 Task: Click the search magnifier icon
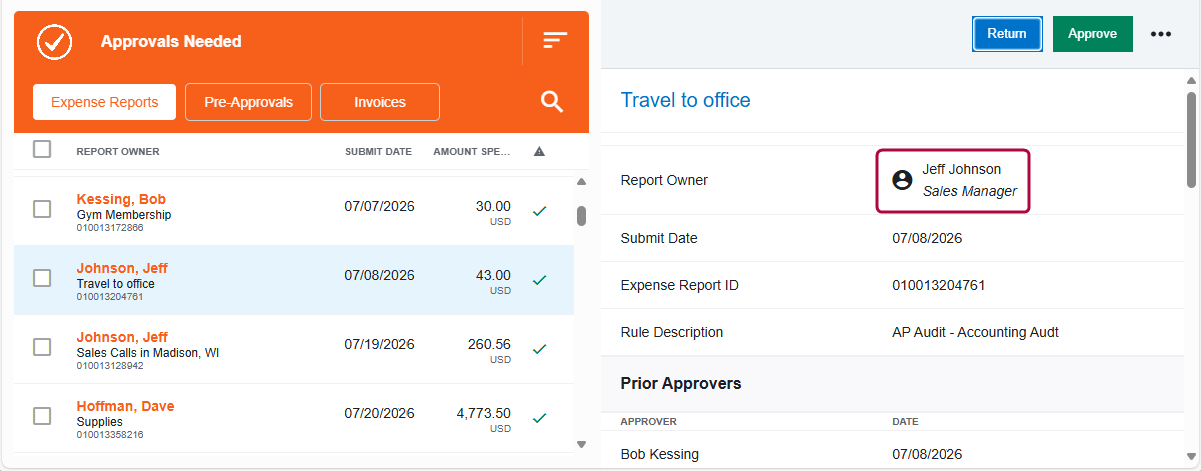pos(552,101)
